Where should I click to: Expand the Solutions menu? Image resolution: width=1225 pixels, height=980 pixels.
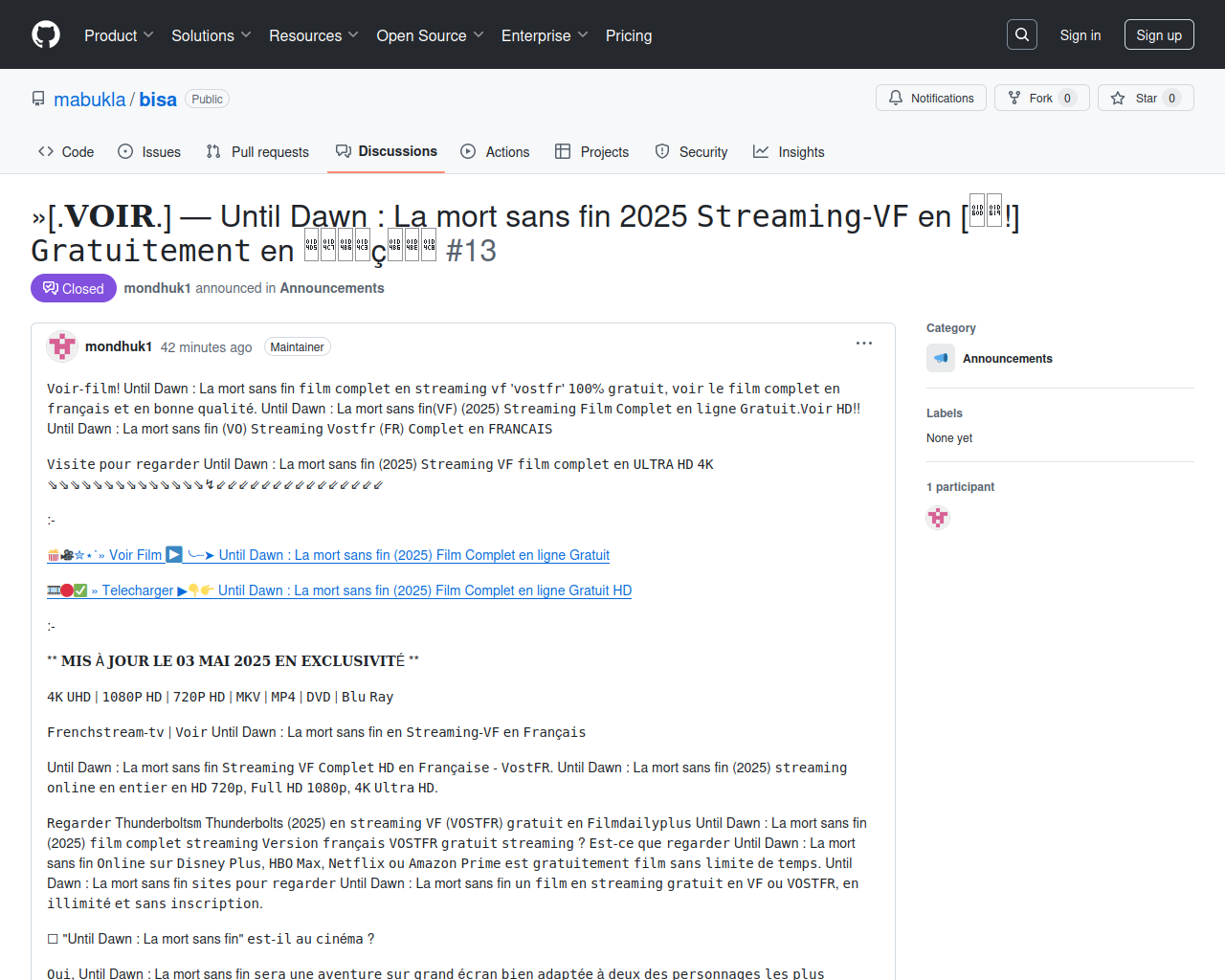(x=212, y=35)
